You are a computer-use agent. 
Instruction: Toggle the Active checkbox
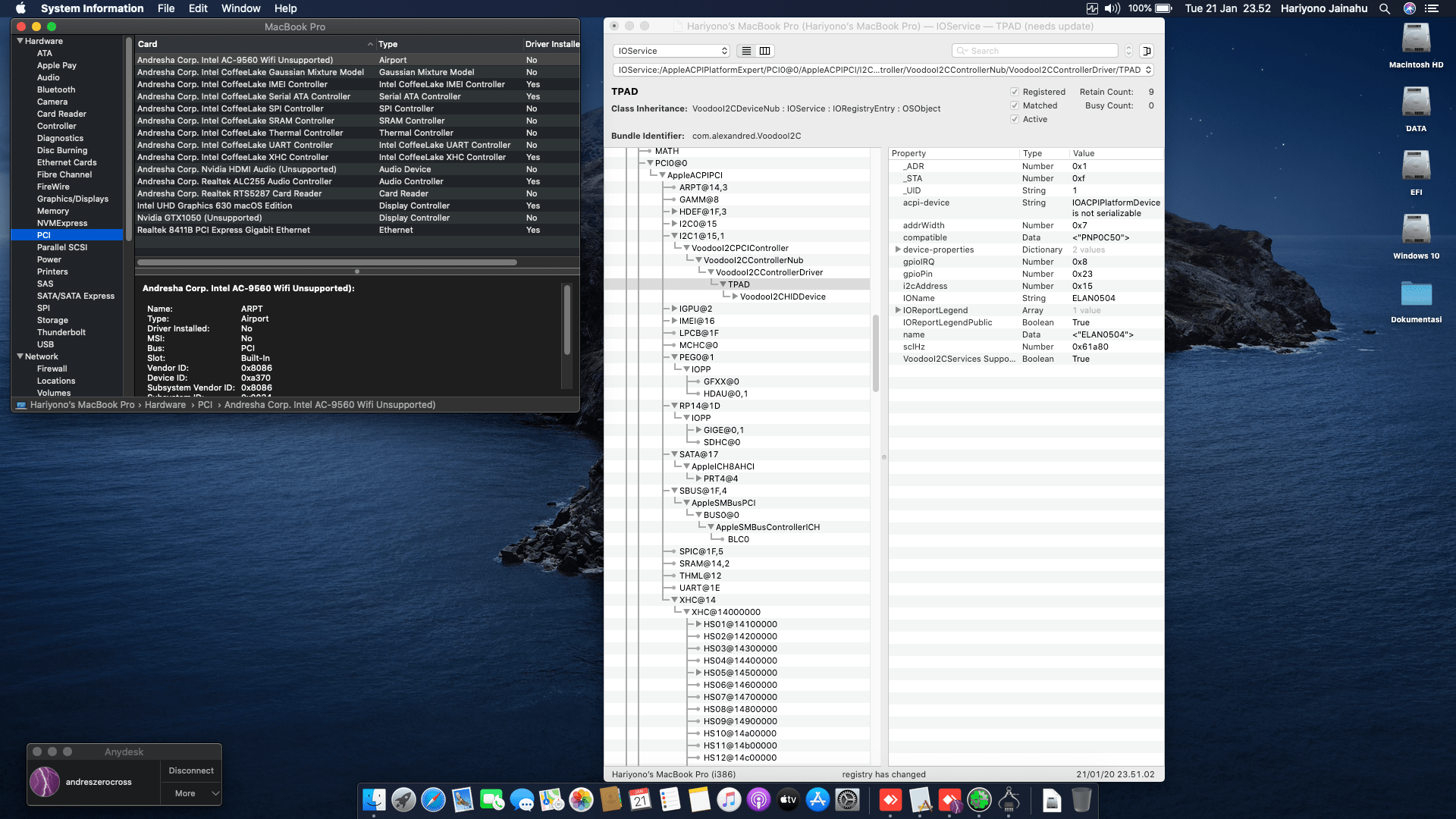pyautogui.click(x=1015, y=119)
